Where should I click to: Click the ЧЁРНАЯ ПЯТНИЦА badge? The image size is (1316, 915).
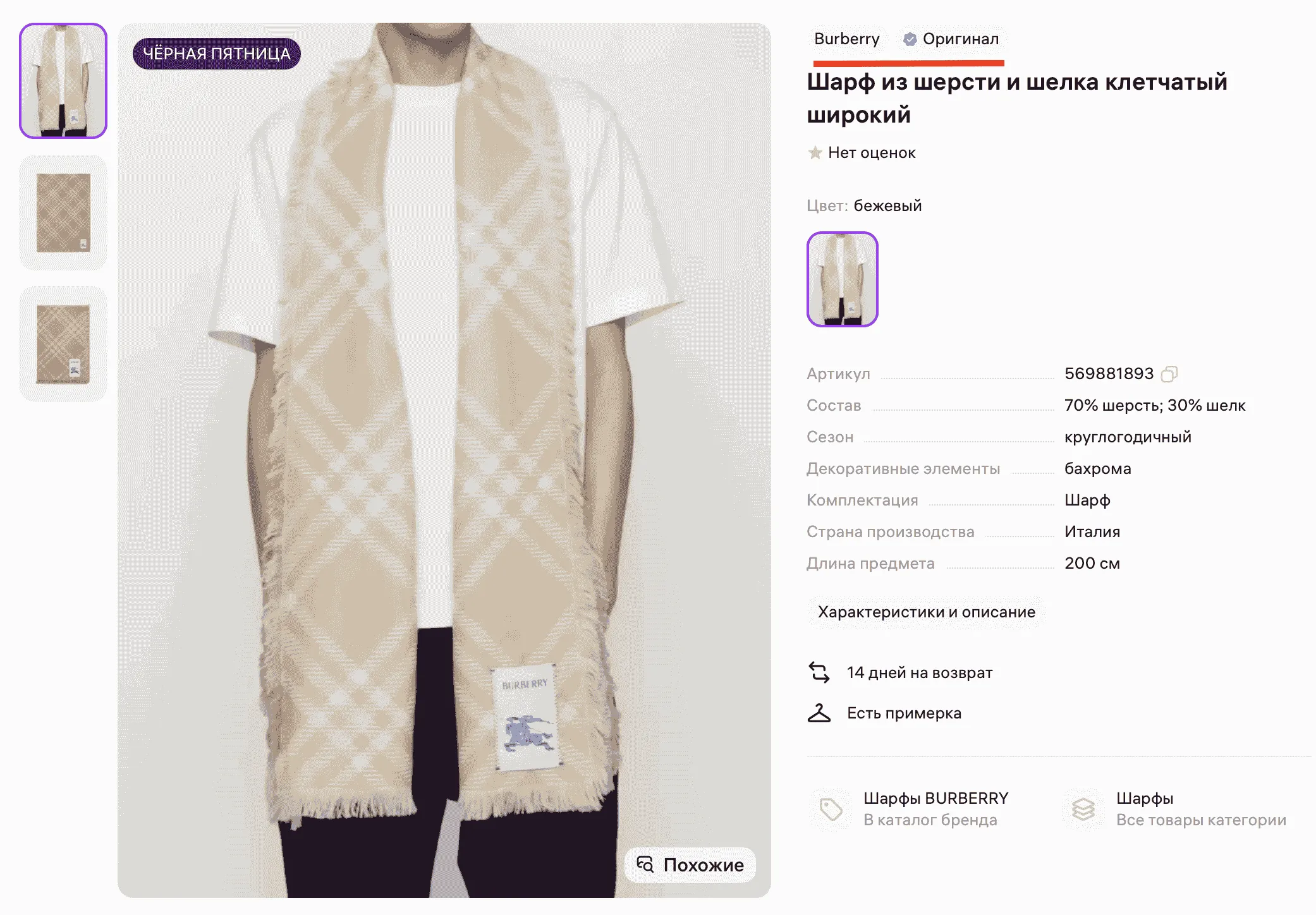click(216, 54)
